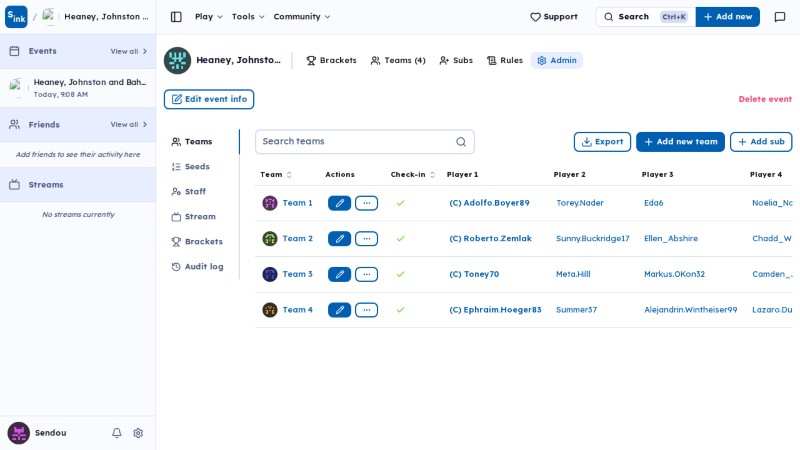
Task: Click the Friends people icon
Action: pyautogui.click(x=14, y=124)
